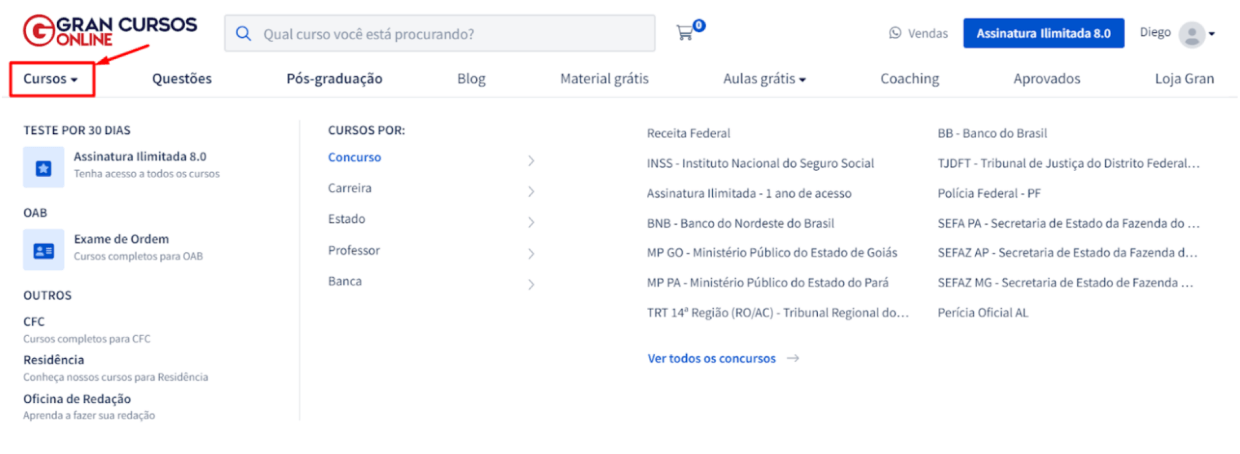Open the SEFAZ MG link

(1066, 282)
